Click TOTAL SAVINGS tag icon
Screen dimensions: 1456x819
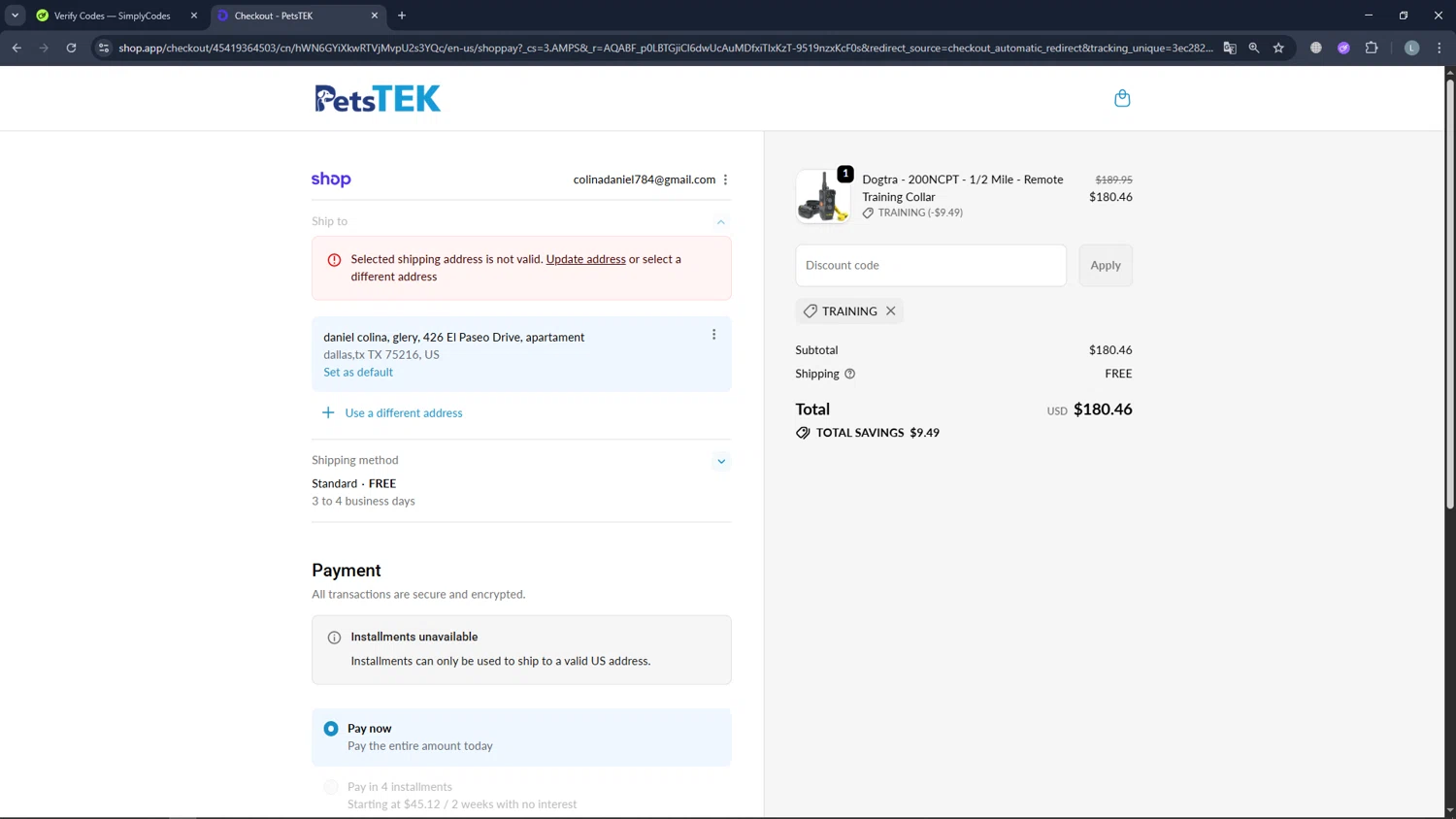pos(803,433)
